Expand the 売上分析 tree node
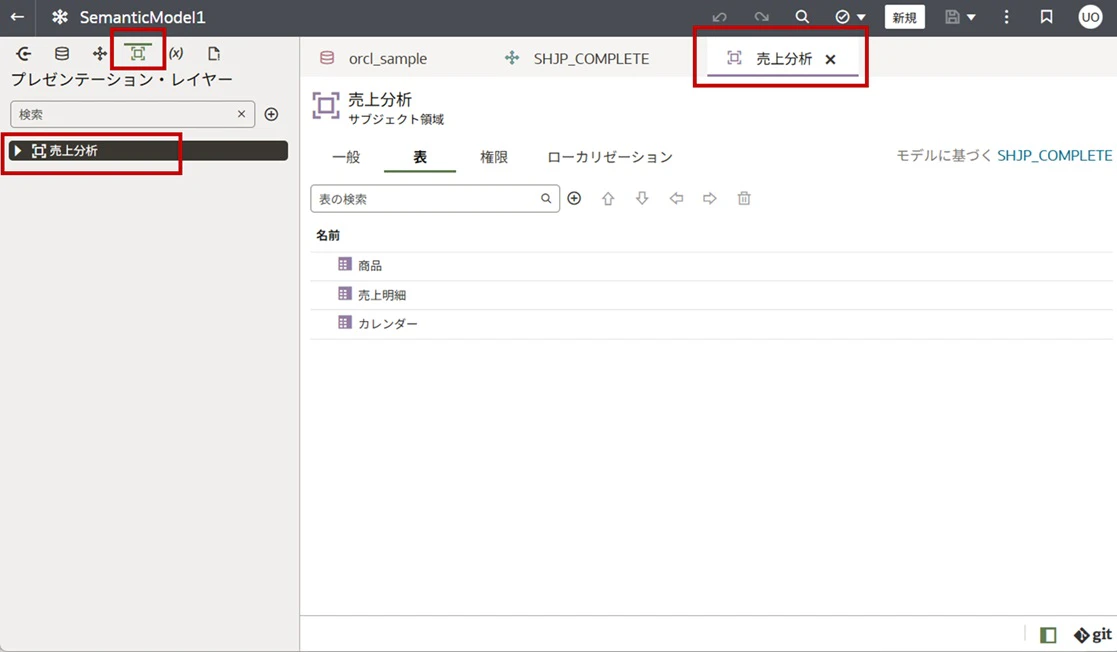Image resolution: width=1117 pixels, height=652 pixels. pyautogui.click(x=18, y=150)
